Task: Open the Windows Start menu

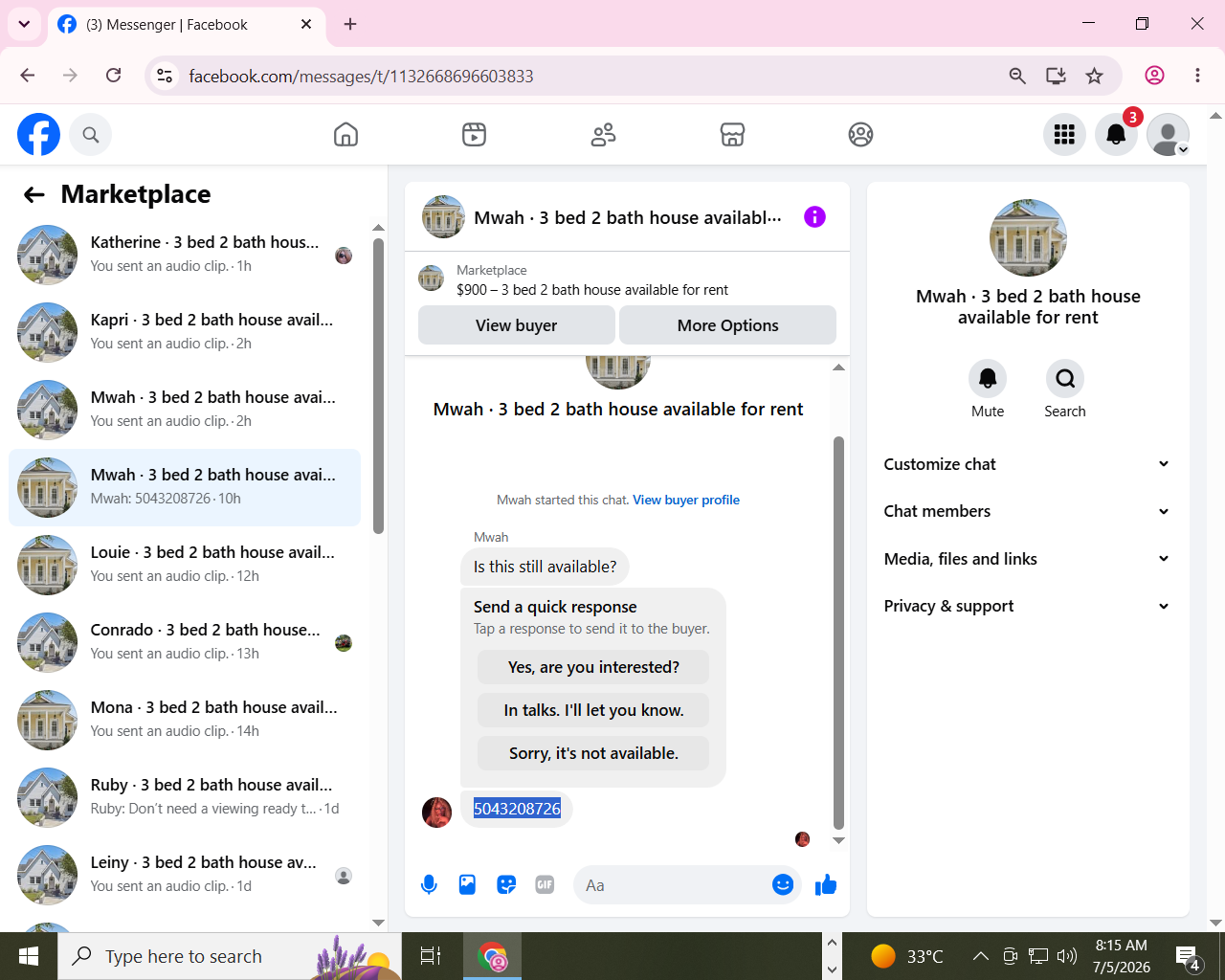Action: tap(29, 955)
